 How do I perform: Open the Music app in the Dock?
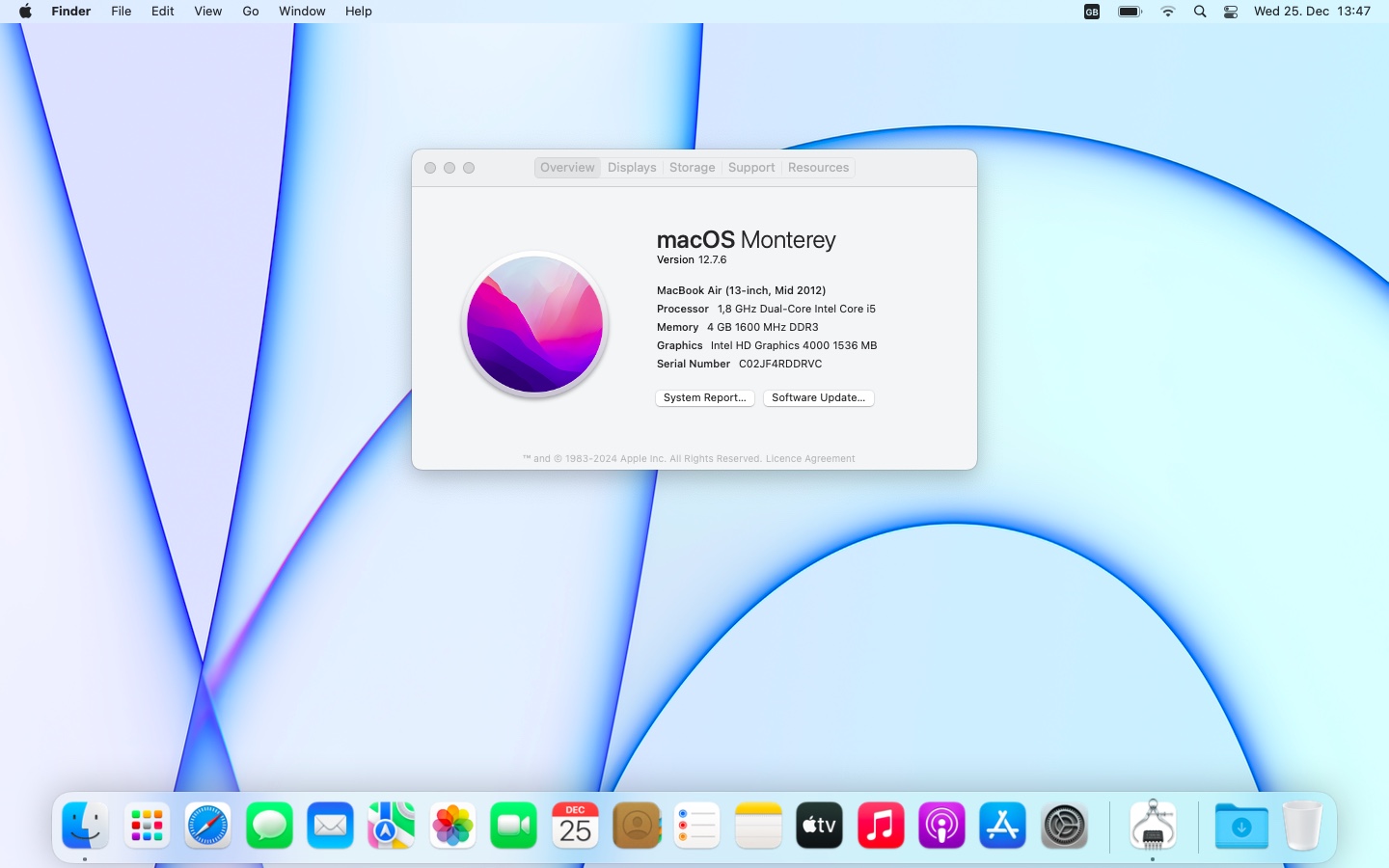pos(881,826)
